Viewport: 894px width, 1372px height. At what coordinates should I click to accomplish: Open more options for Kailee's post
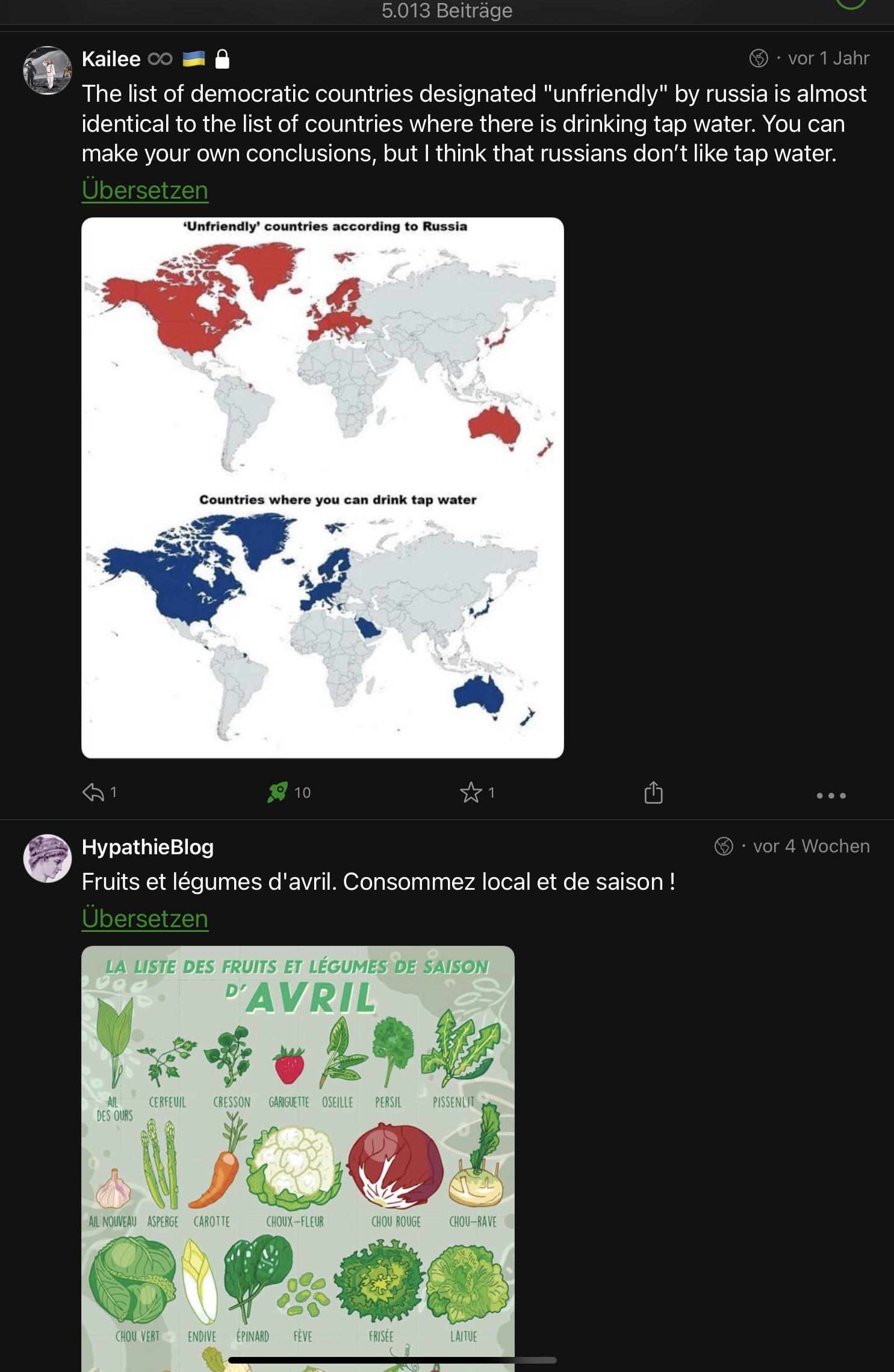pyautogui.click(x=831, y=795)
